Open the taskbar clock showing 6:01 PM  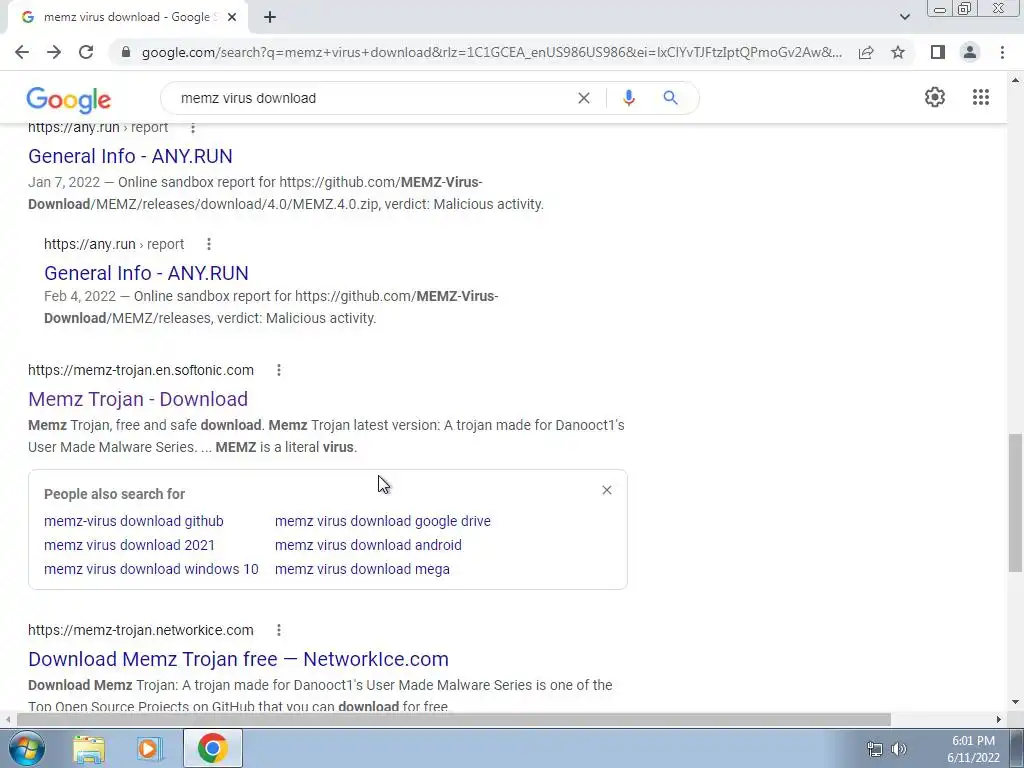click(x=973, y=749)
